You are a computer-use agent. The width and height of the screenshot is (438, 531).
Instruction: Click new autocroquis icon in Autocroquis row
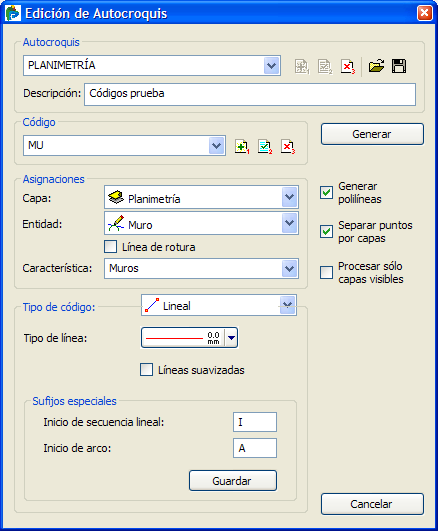301,66
